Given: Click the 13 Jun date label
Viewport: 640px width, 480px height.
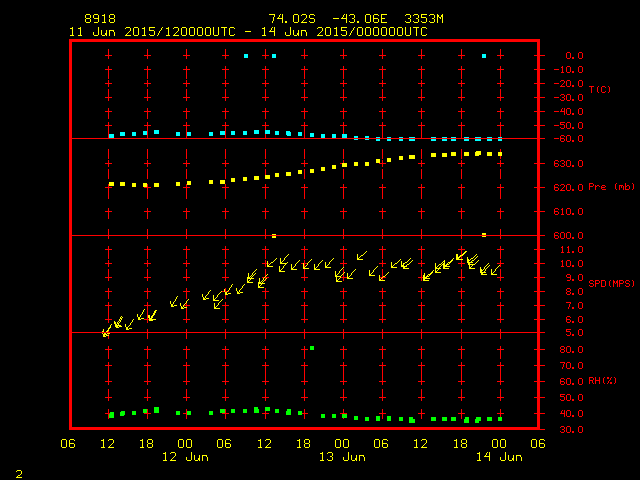Looking at the screenshot, I should 342,457.
